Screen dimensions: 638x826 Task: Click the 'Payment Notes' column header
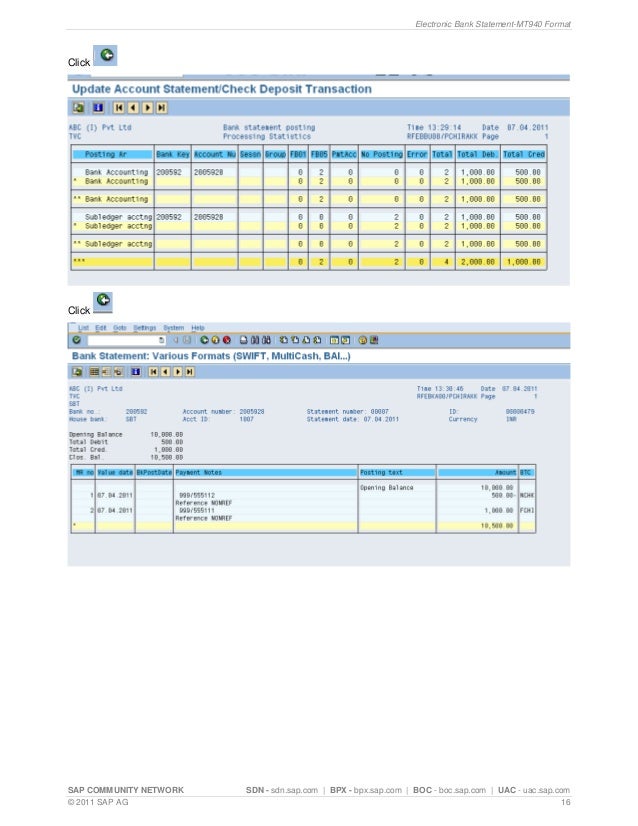[x=266, y=473]
